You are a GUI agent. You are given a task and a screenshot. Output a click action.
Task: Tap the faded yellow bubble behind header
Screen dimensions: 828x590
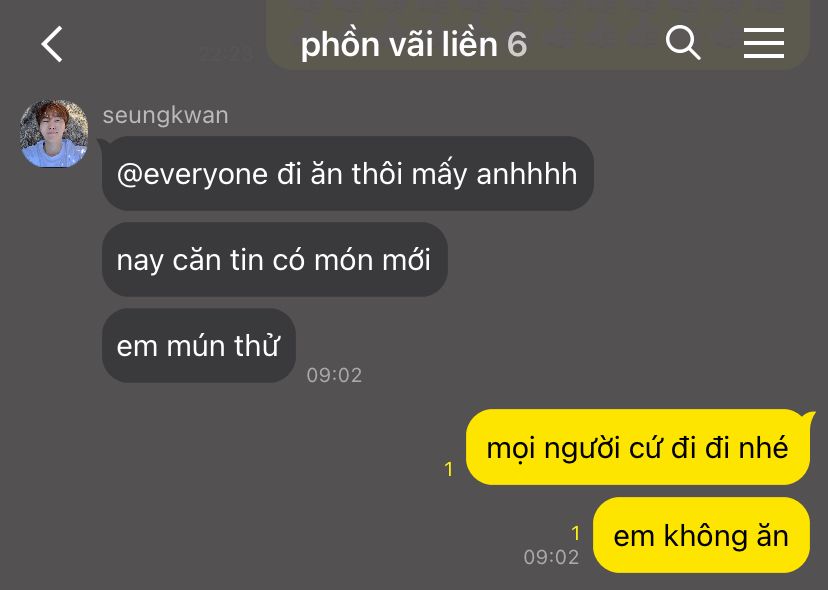(x=538, y=34)
